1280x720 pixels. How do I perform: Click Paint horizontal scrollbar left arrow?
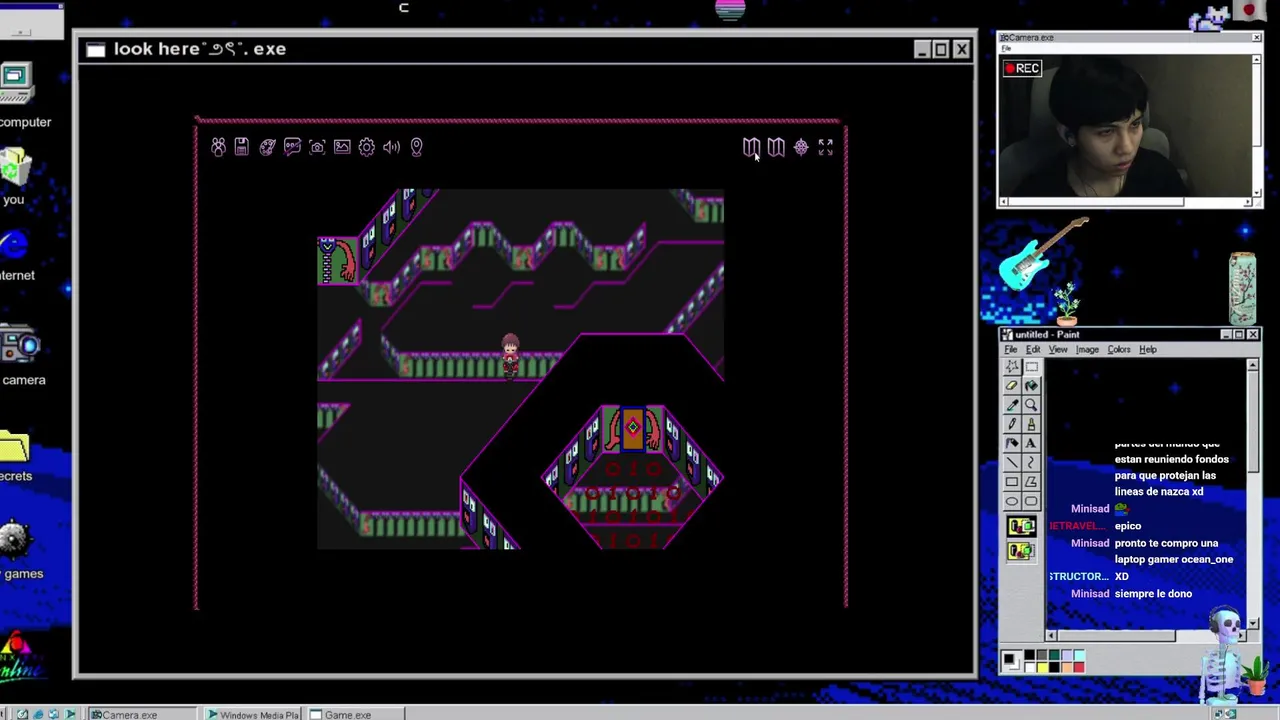pos(1051,635)
